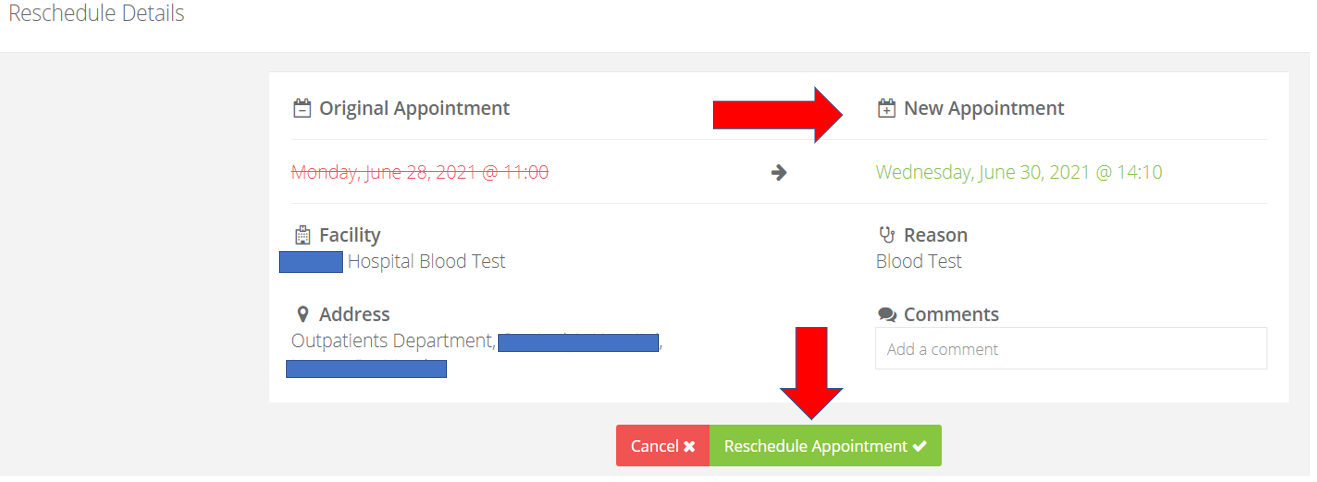Click the Reschedule Details page heading
Screen dimensions: 1317x482
(96, 14)
